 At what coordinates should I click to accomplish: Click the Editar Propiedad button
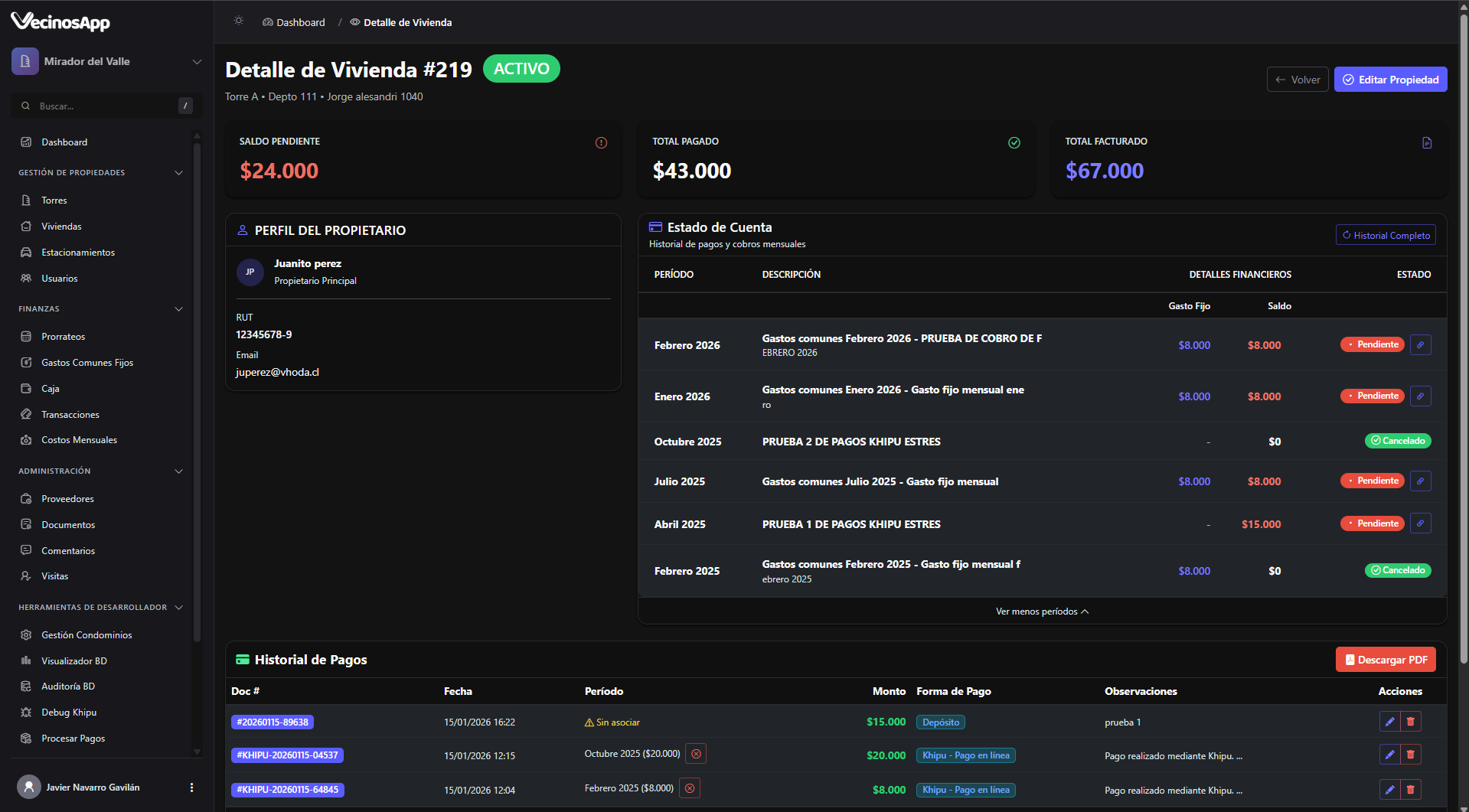click(1390, 80)
